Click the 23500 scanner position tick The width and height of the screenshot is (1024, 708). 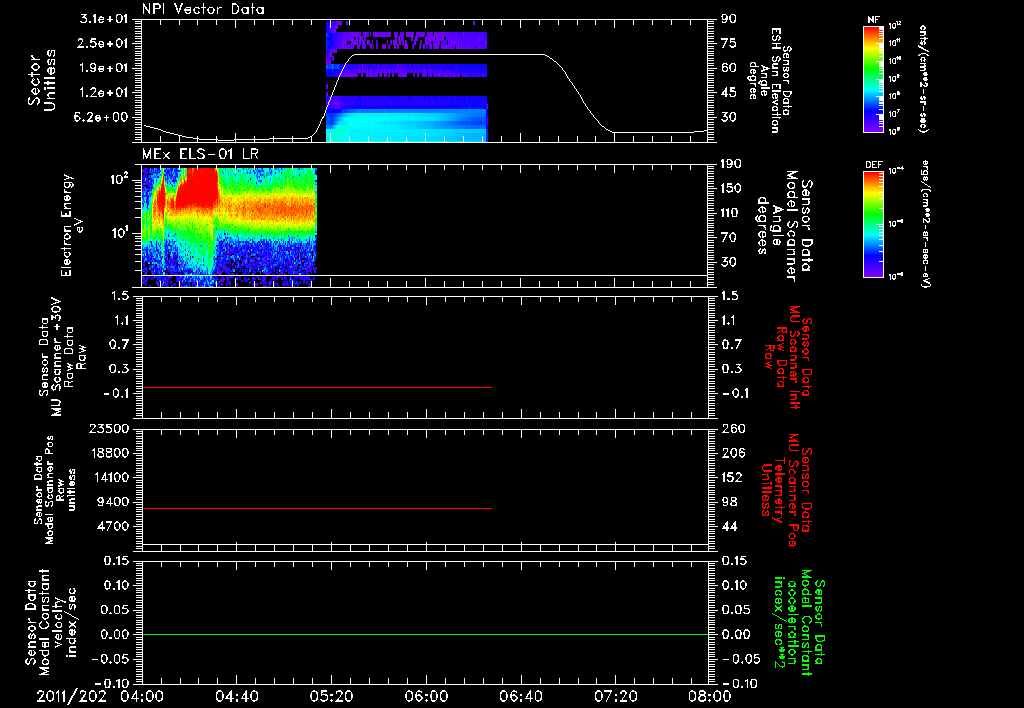click(110, 429)
